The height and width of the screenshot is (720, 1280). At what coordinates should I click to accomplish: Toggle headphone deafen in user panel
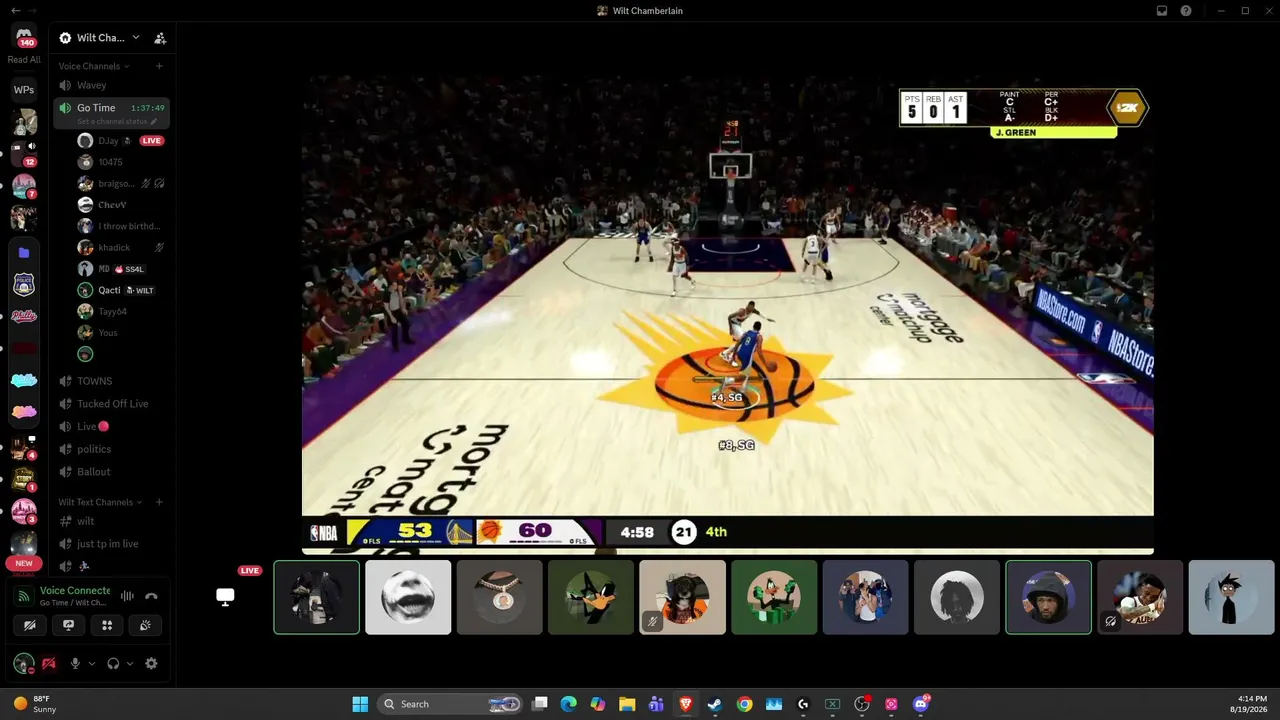[113, 663]
